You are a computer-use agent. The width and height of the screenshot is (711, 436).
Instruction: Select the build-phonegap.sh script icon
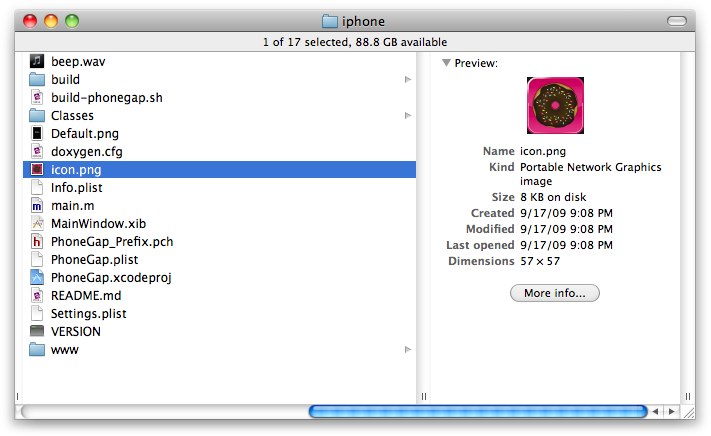pyautogui.click(x=37, y=97)
